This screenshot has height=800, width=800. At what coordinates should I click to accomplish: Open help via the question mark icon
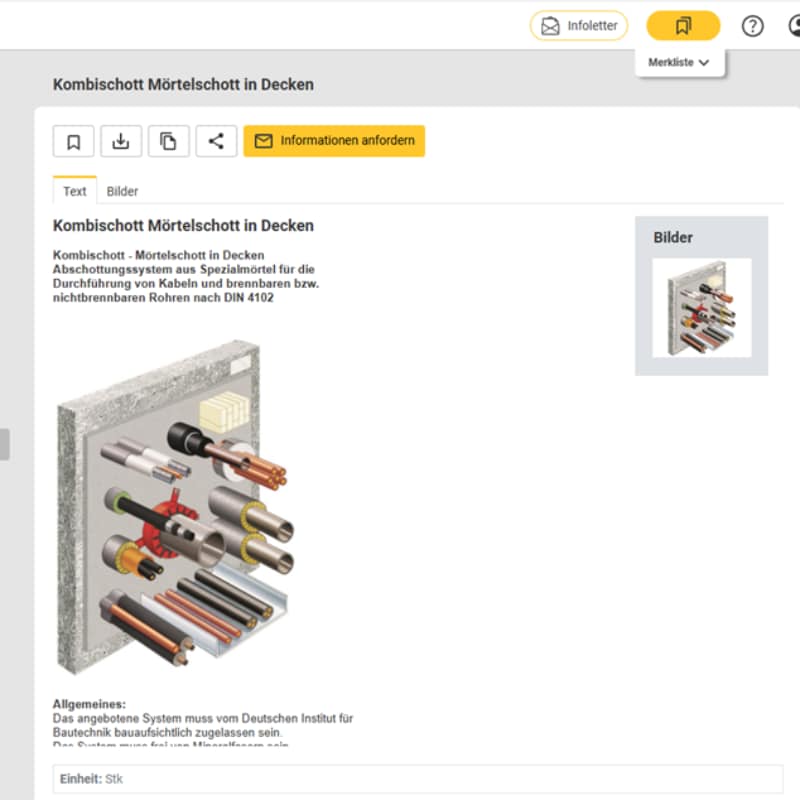click(x=753, y=26)
